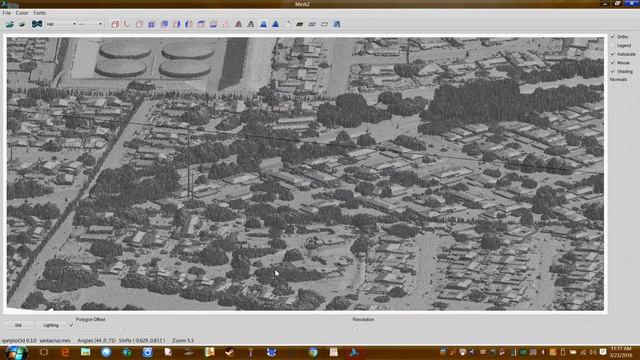Click the open data file icon
This screenshot has height=360, width=640.
(9, 24)
